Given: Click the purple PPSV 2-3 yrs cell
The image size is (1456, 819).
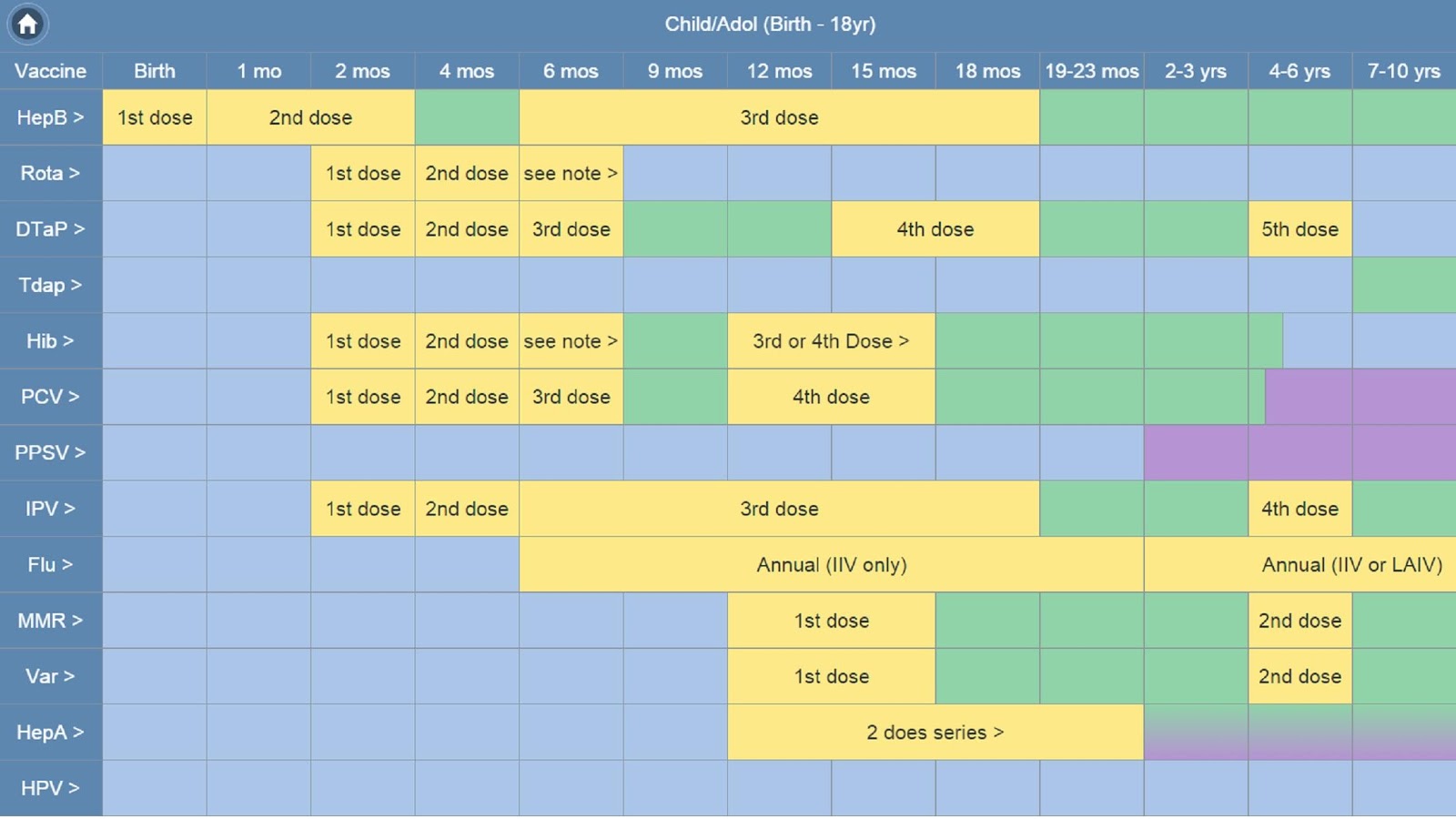Looking at the screenshot, I should (1196, 452).
